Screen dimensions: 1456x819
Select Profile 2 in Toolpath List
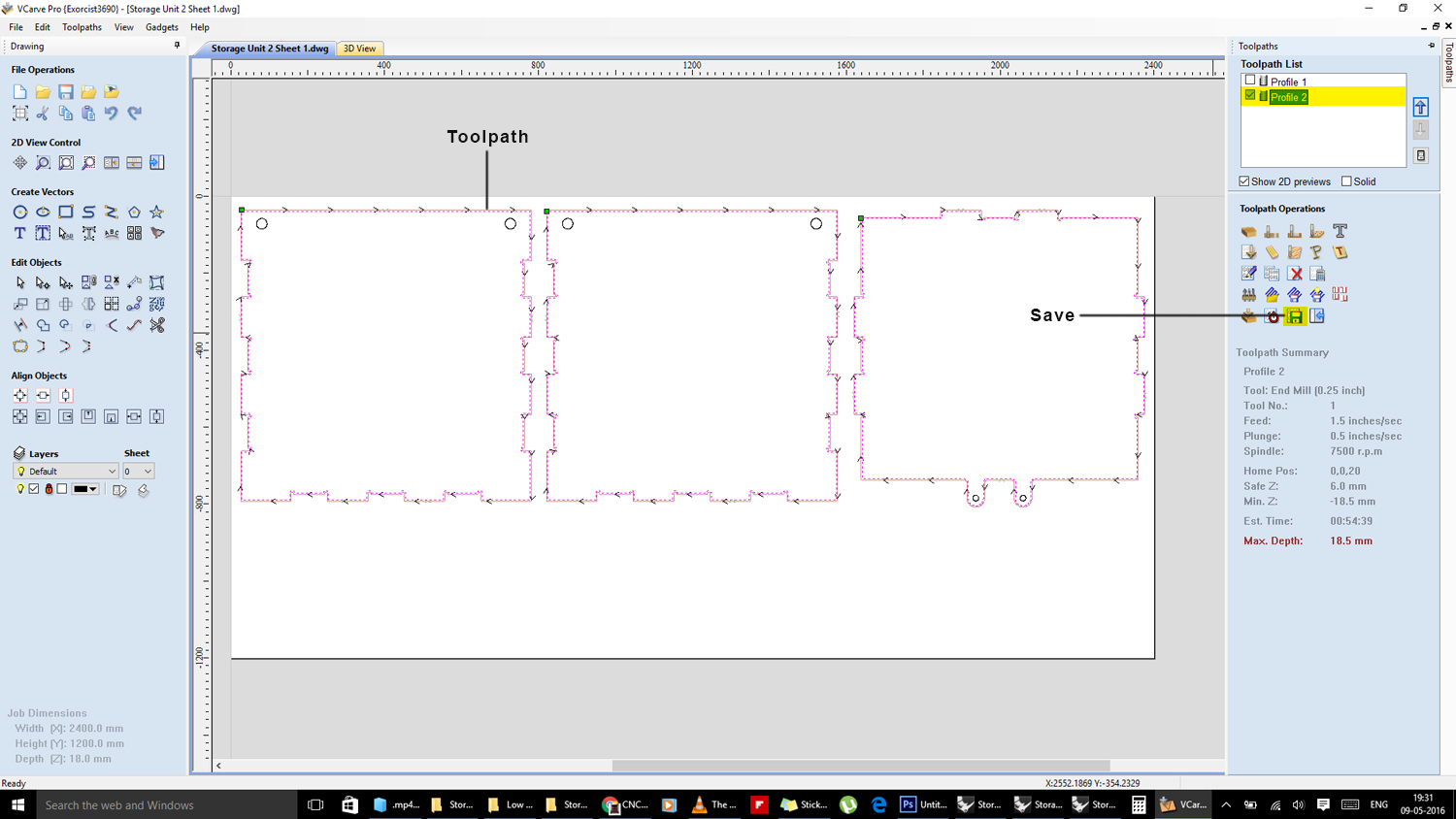[1288, 97]
